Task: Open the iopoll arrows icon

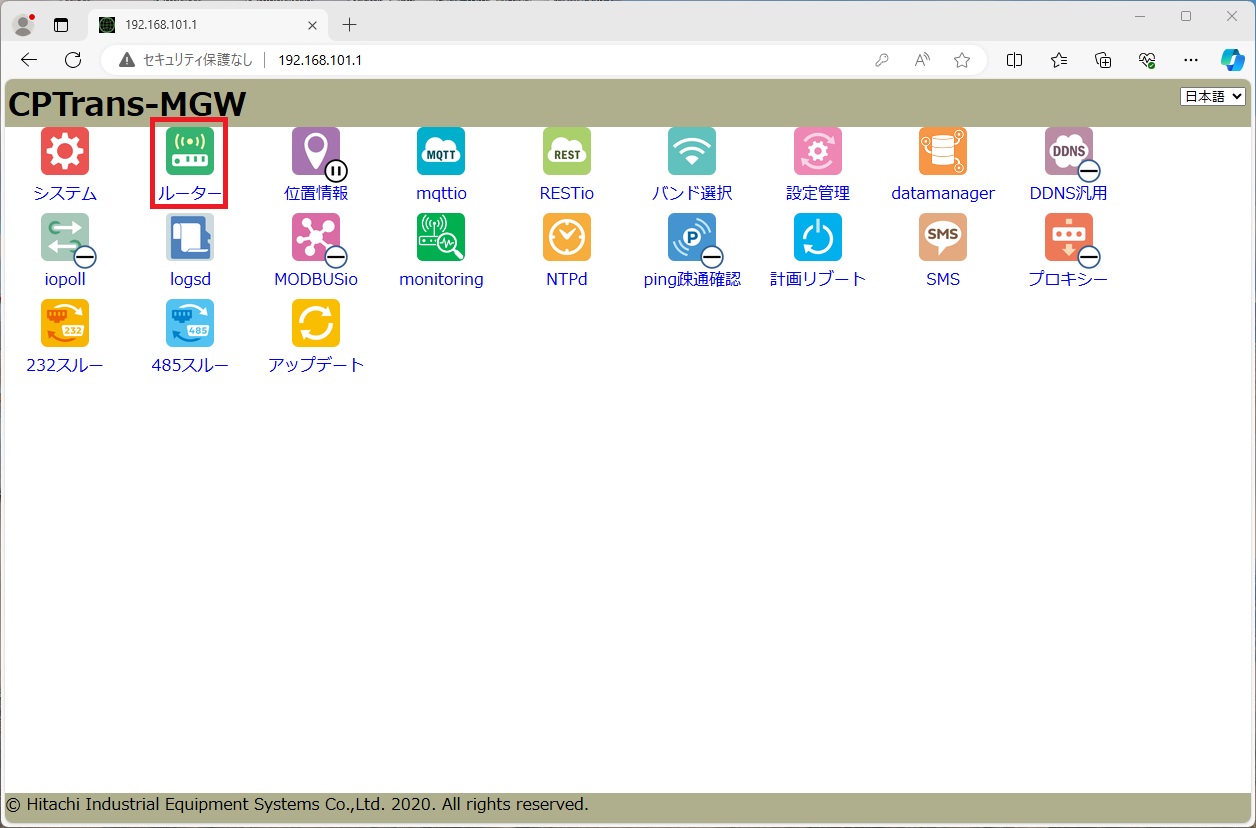Action: click(x=65, y=237)
